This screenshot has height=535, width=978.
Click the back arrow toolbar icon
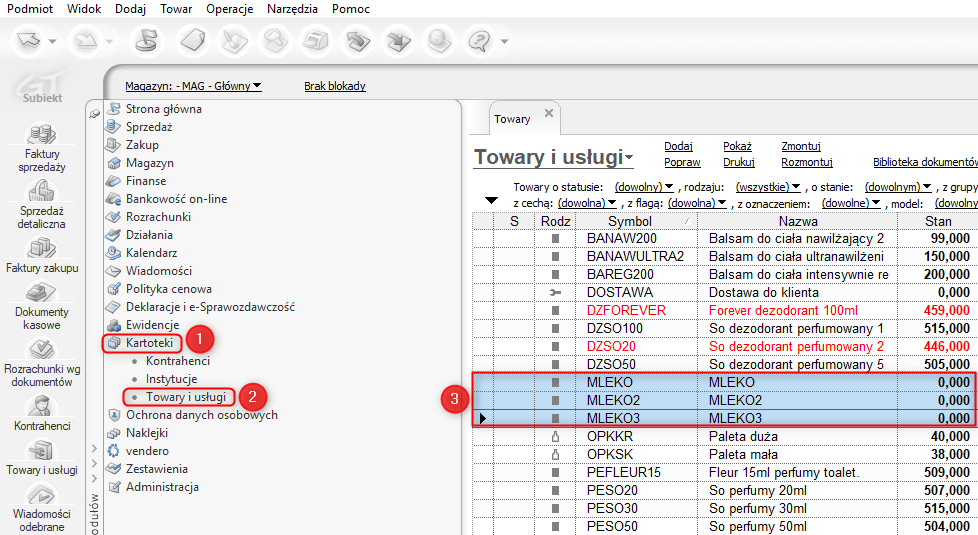(29, 41)
